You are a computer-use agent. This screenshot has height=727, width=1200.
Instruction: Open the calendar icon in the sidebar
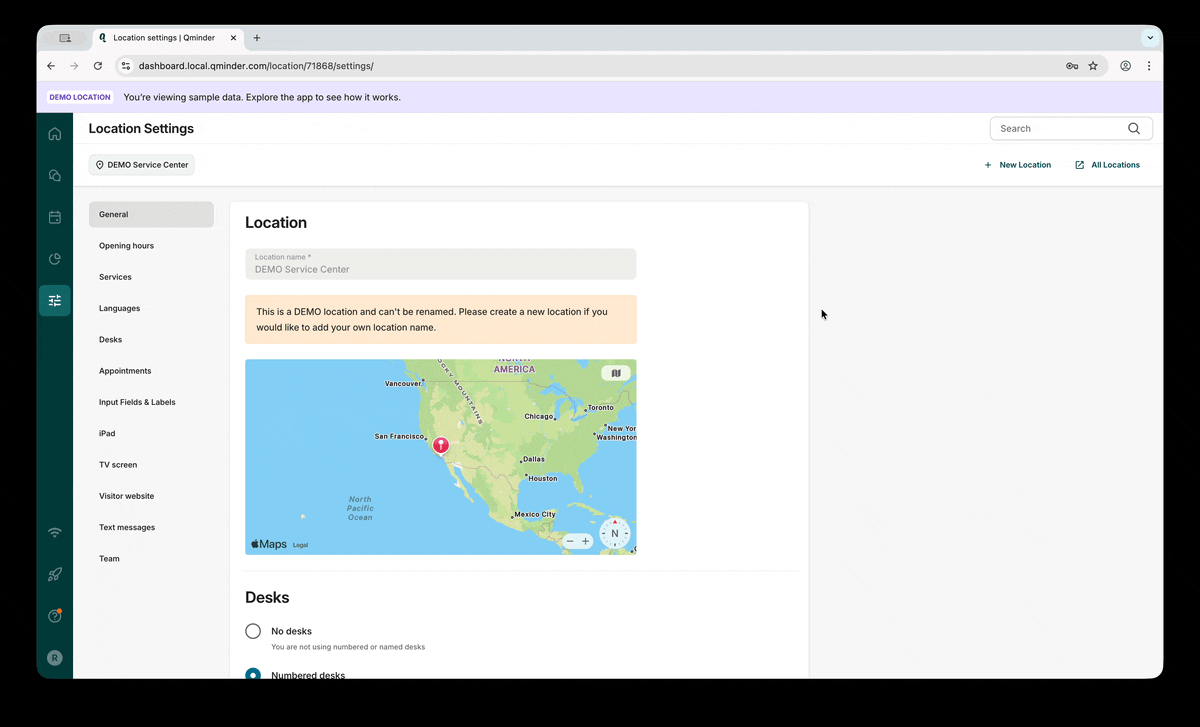[x=55, y=217]
